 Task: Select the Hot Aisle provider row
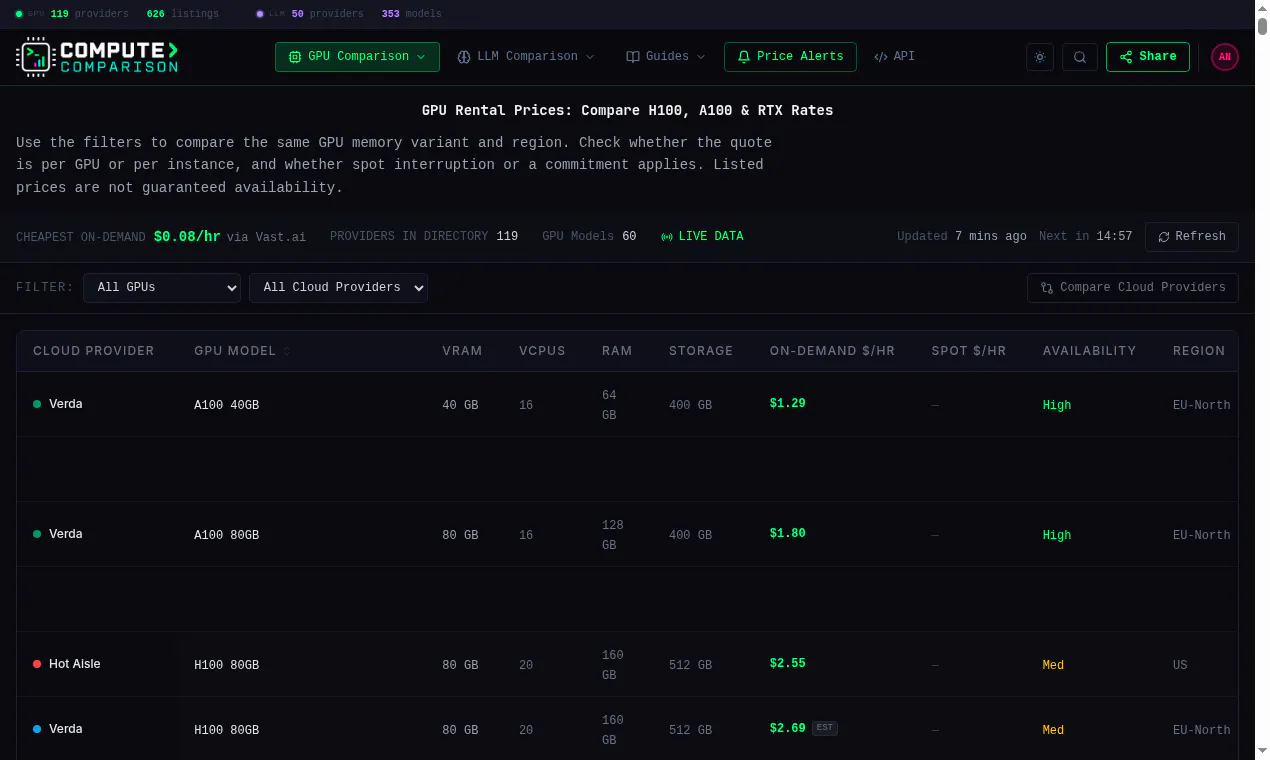pyautogui.click(x=627, y=664)
